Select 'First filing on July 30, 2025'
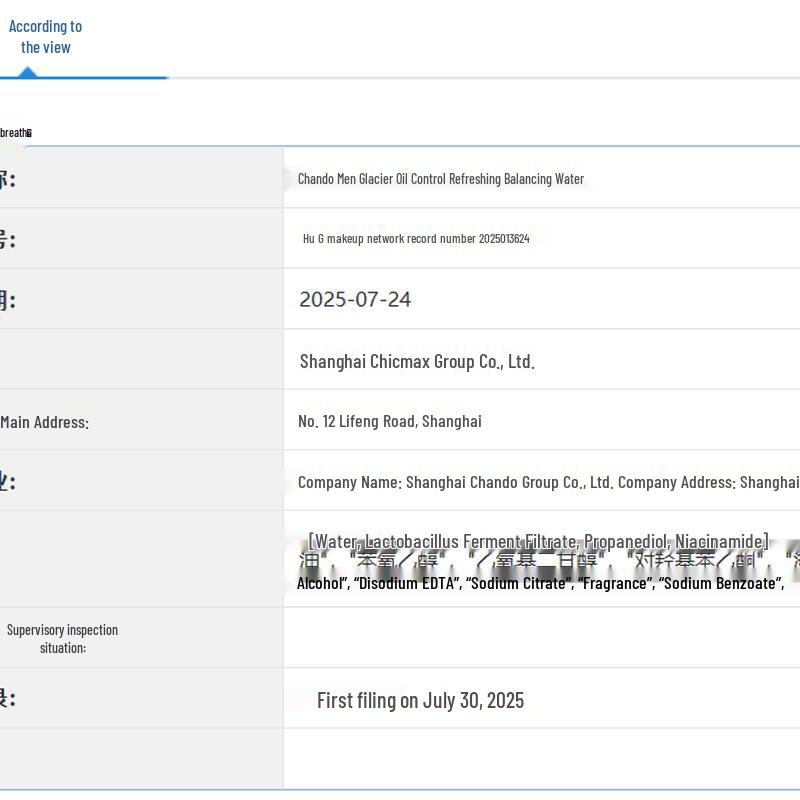 [x=420, y=701]
